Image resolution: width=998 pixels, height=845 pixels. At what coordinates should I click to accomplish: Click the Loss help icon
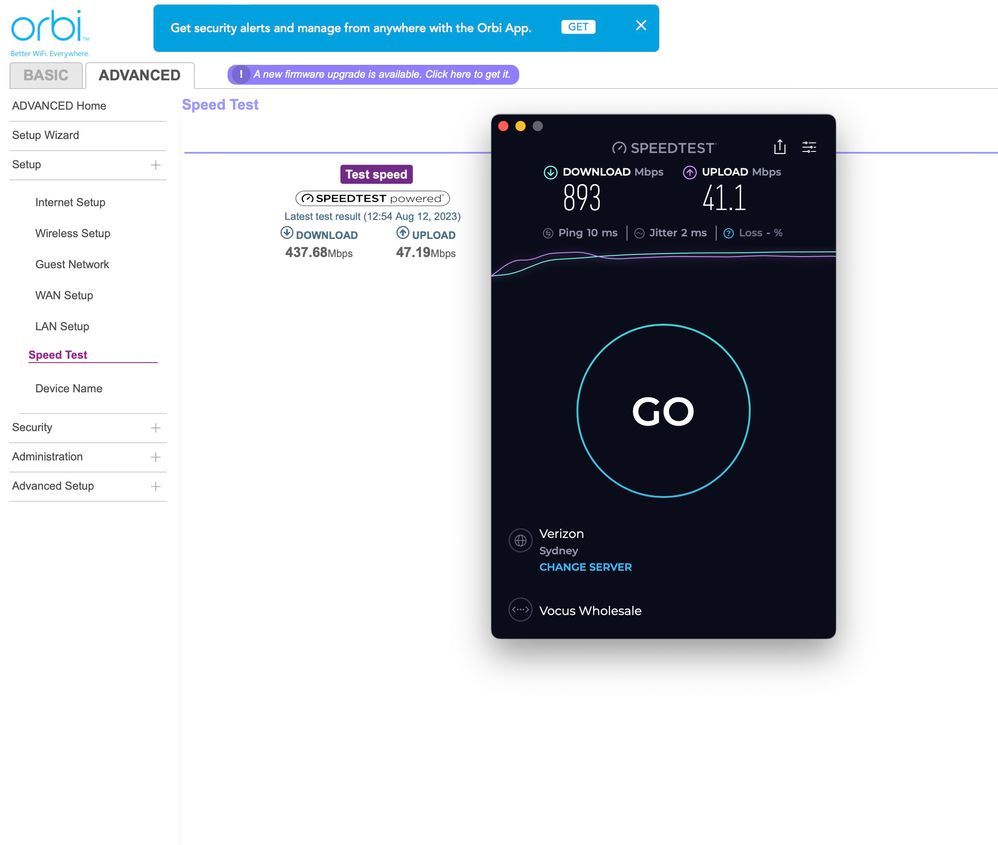[x=729, y=234]
